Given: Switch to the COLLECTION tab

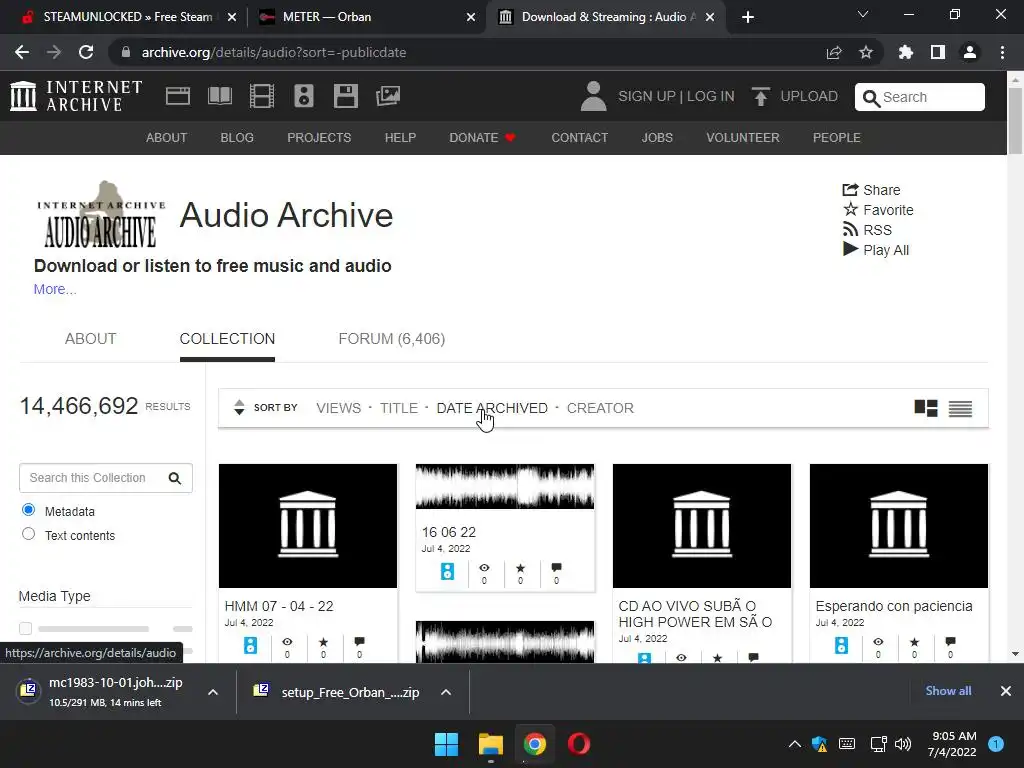Looking at the screenshot, I should click(227, 339).
